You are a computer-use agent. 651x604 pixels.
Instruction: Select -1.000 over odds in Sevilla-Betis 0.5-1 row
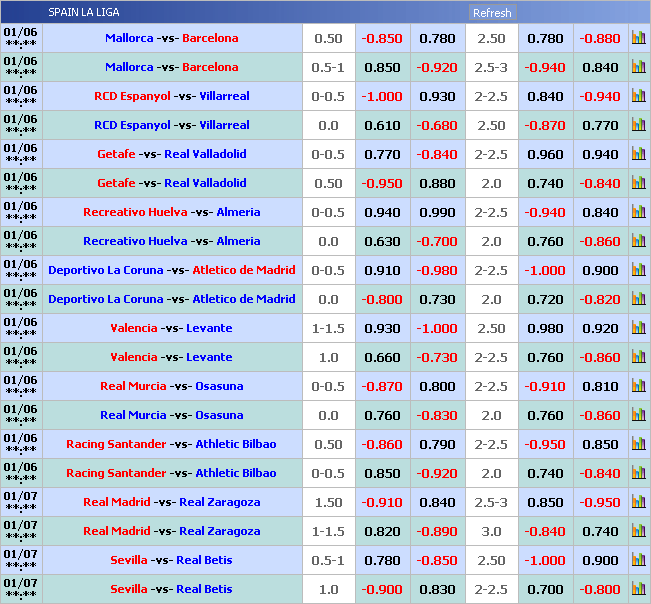pyautogui.click(x=545, y=560)
